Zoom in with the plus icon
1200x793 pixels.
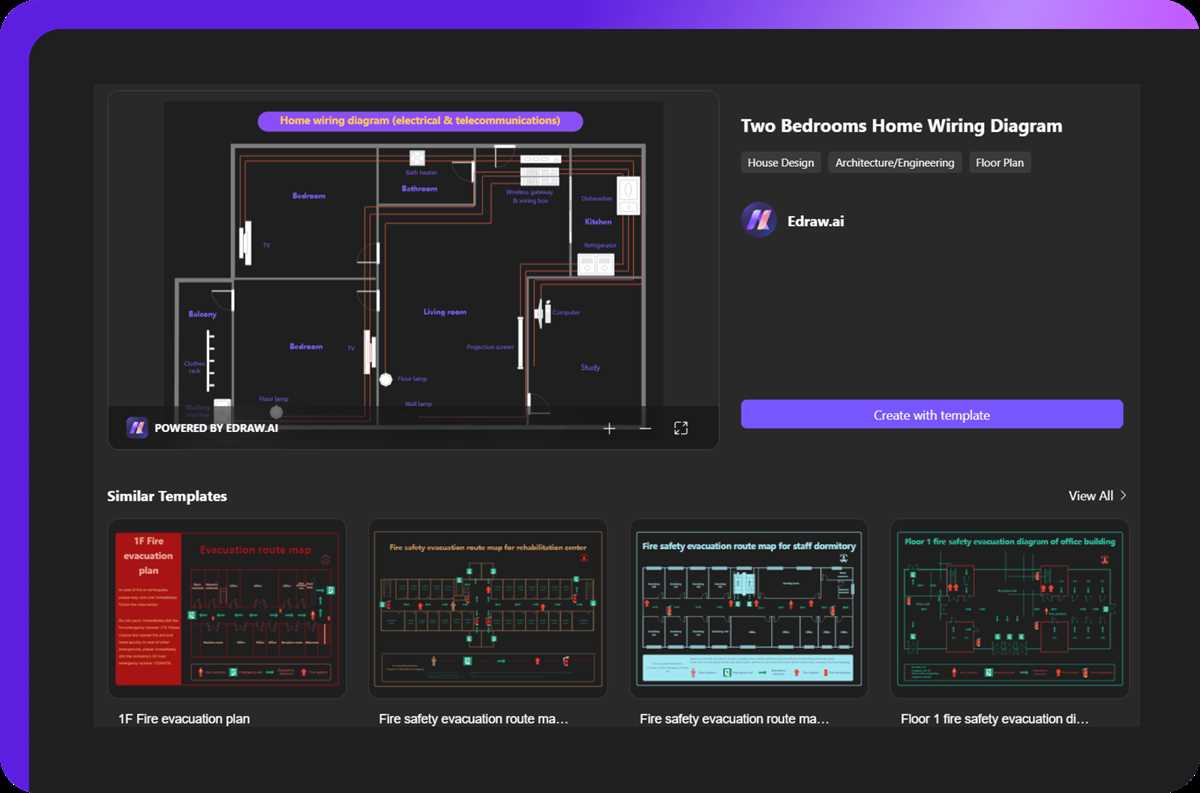609,428
